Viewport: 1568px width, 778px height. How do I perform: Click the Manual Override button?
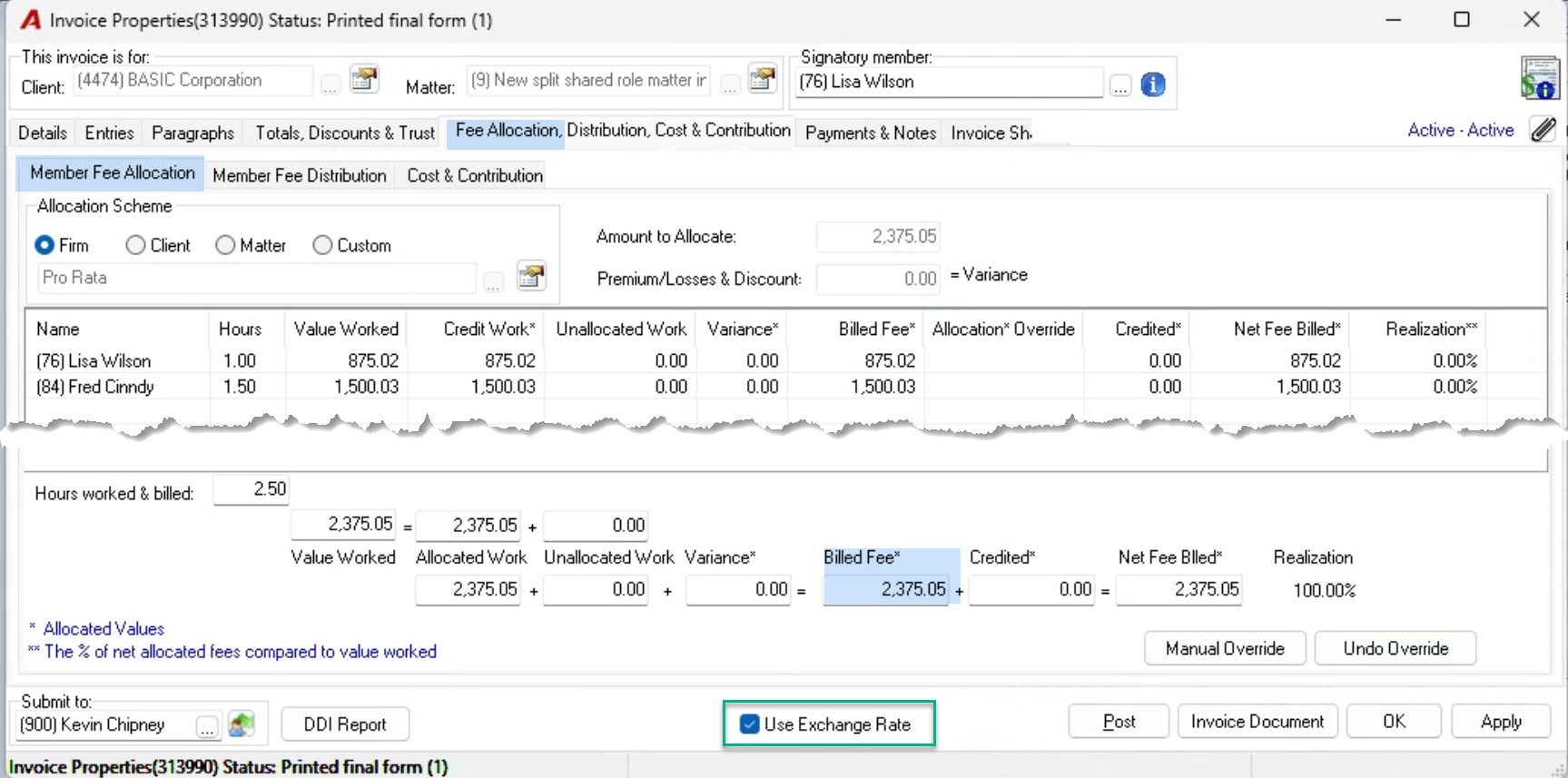[x=1225, y=648]
